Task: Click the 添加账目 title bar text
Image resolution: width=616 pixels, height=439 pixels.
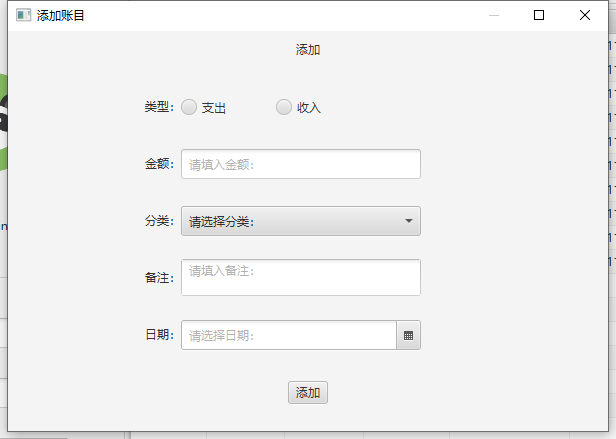Action: coord(60,16)
